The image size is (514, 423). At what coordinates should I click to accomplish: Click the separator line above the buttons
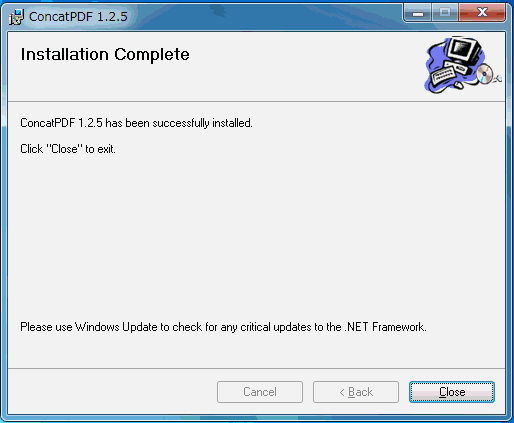click(x=257, y=368)
